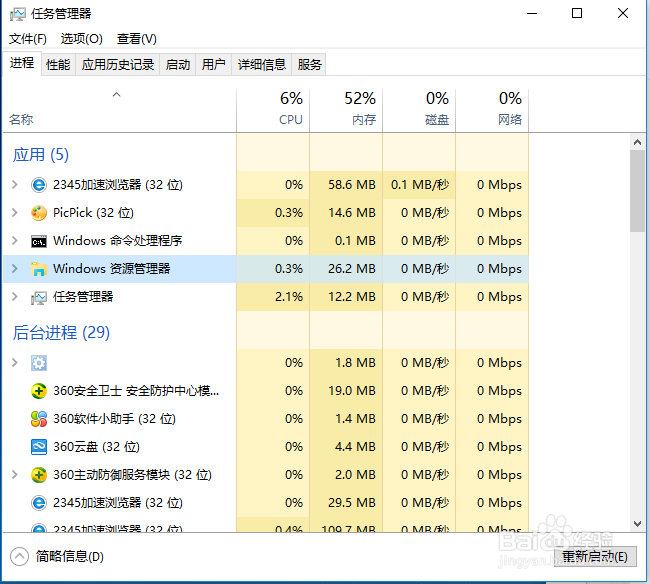
Task: Click the 360软件小助手 colorful icon
Action: pyautogui.click(x=39, y=419)
